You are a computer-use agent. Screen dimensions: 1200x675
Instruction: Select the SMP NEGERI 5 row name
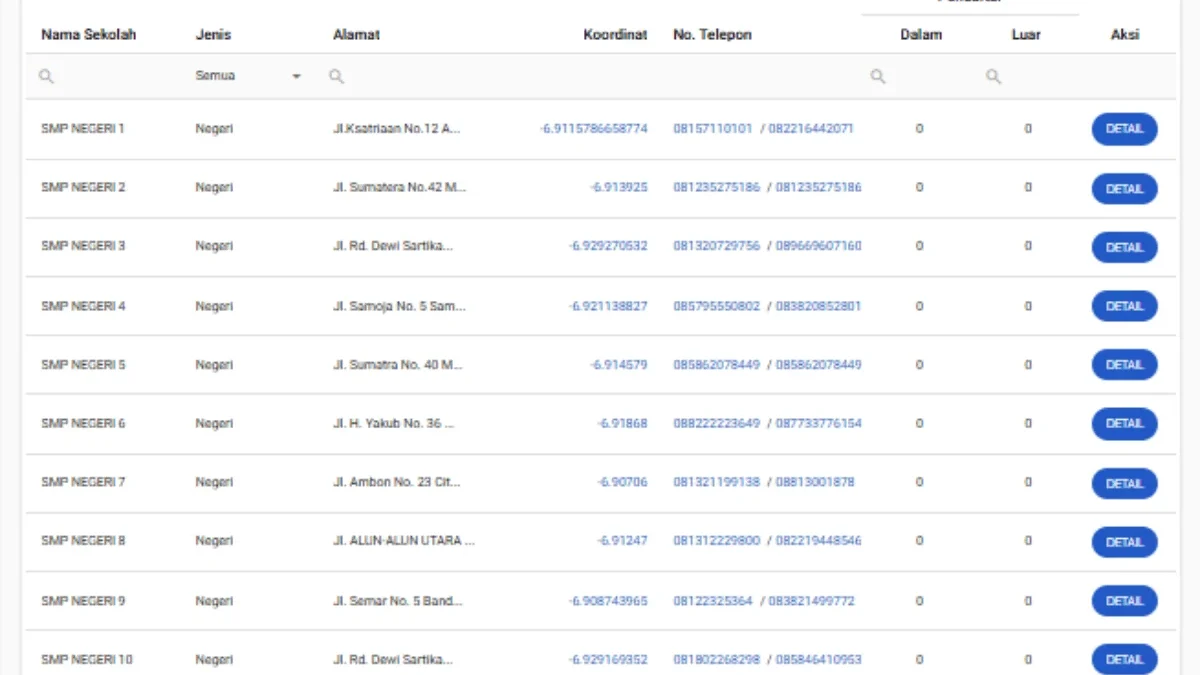pyautogui.click(x=83, y=365)
